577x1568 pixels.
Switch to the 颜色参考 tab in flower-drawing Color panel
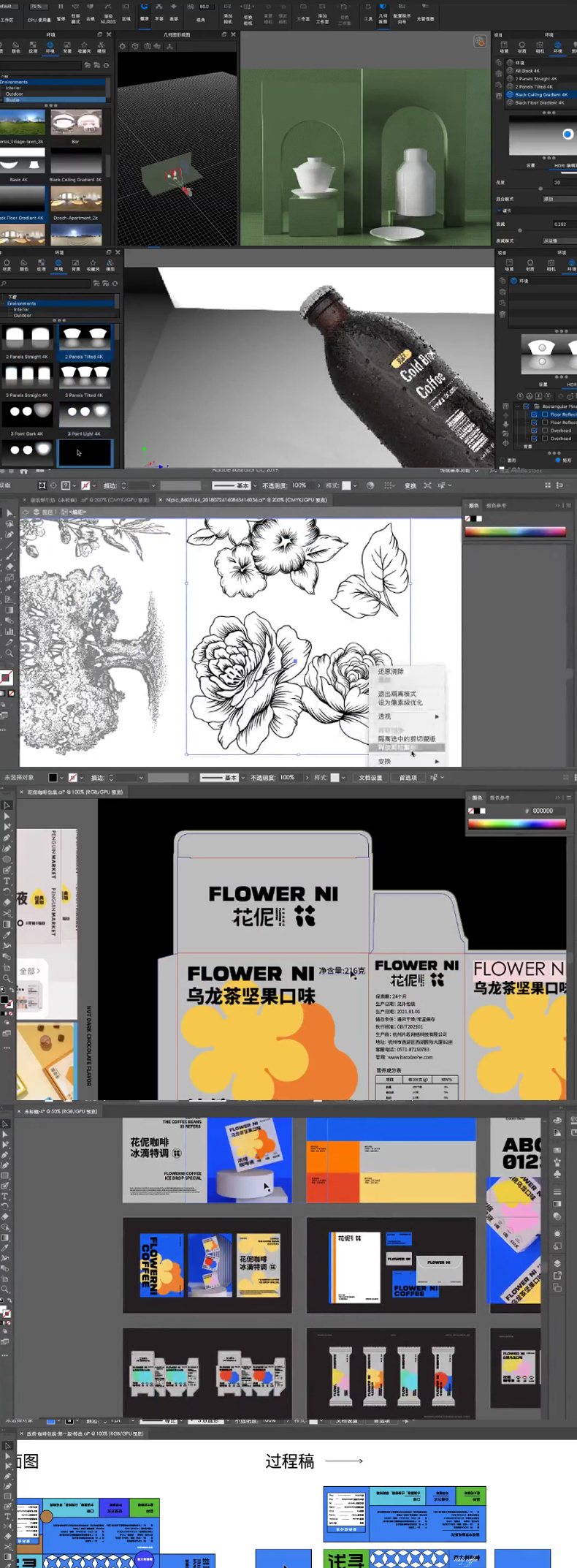pos(496,505)
